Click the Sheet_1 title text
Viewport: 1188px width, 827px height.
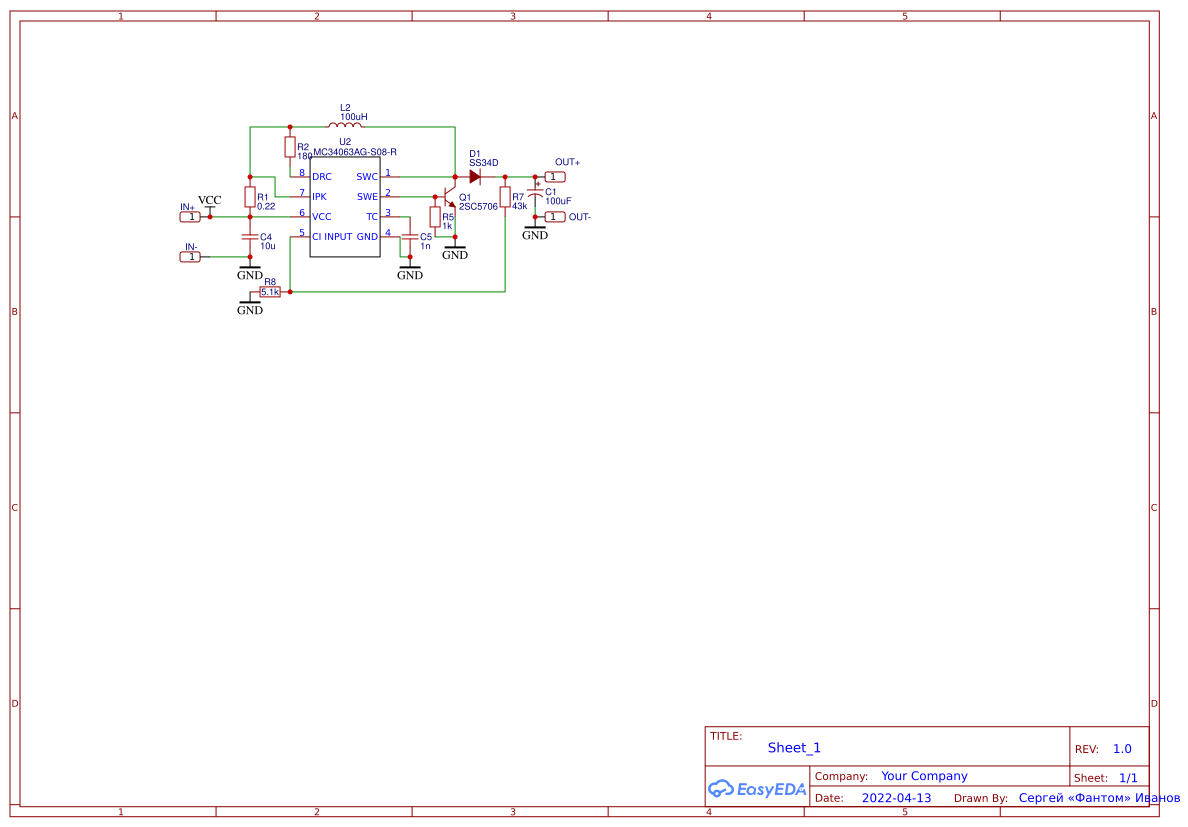pyautogui.click(x=794, y=747)
